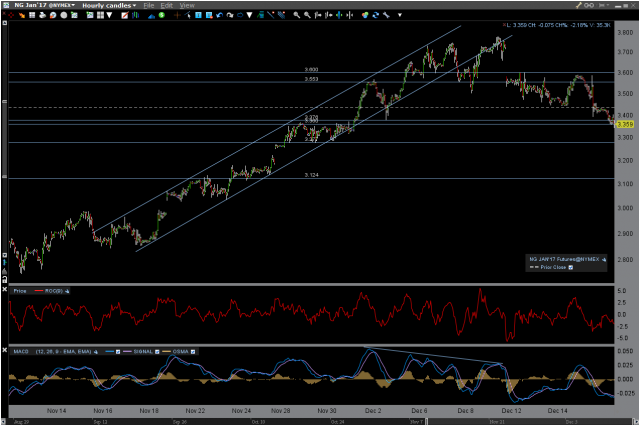Click the MACD indicator label
Screen dimensions: 640x426
(x=21, y=352)
